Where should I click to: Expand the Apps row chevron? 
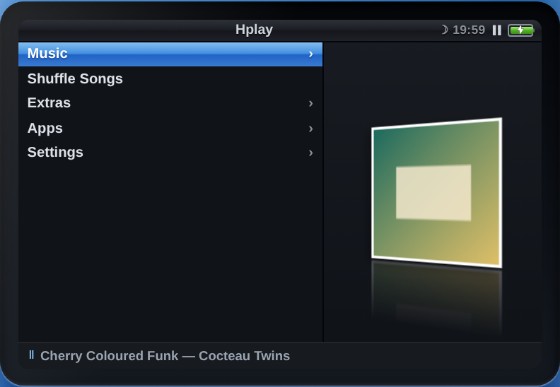[311, 129]
